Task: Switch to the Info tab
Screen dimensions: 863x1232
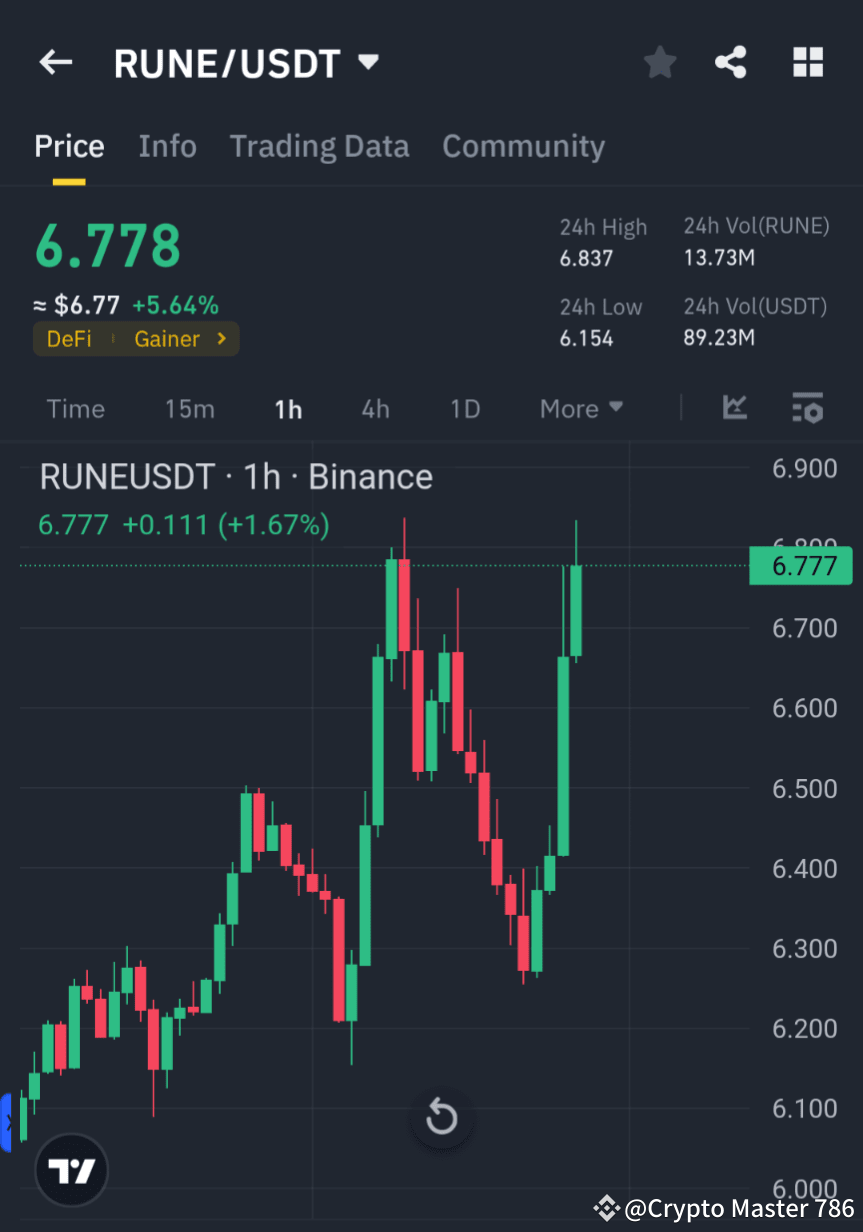Action: click(x=167, y=146)
